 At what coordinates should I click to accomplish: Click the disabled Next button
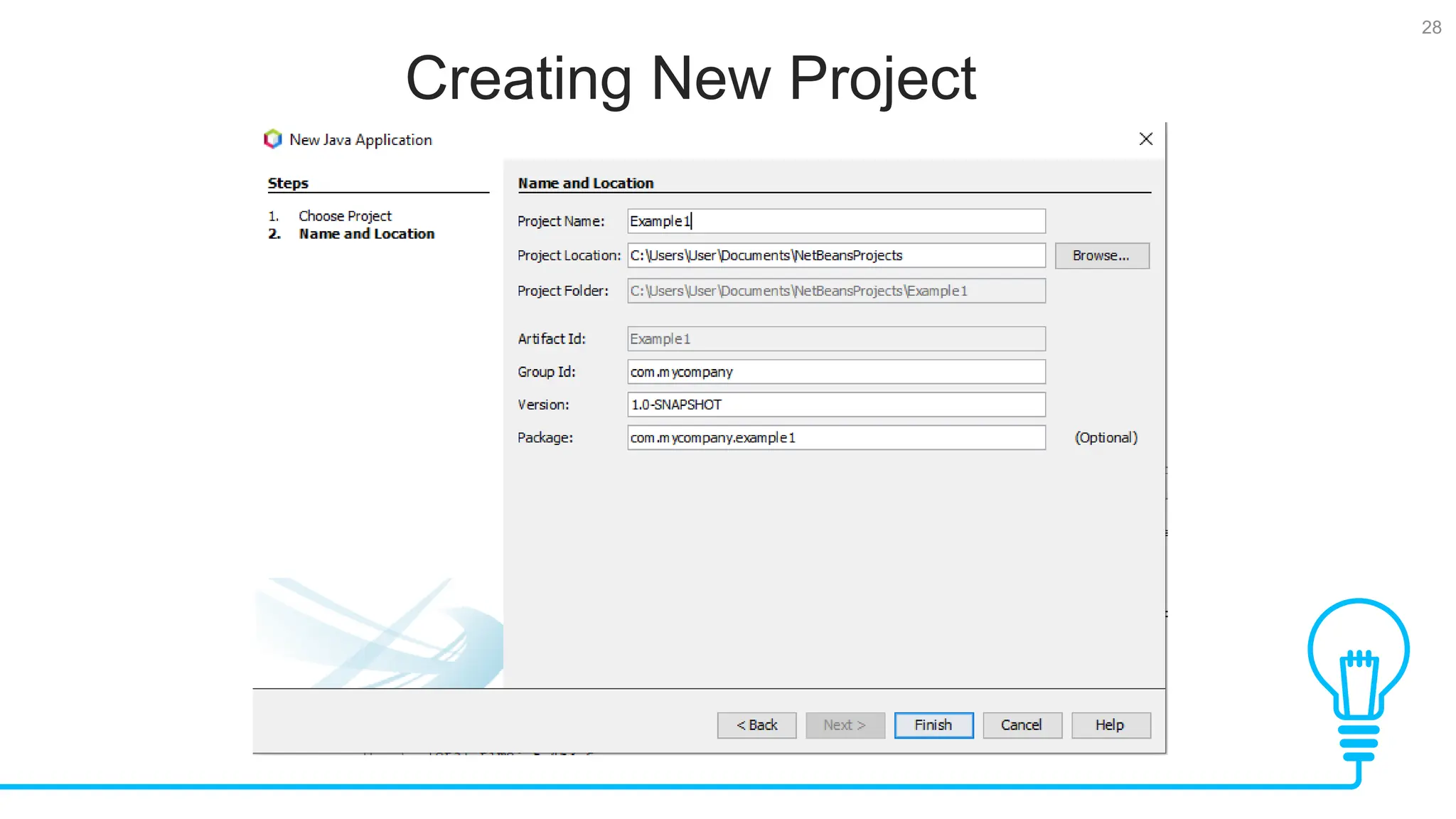tap(845, 725)
